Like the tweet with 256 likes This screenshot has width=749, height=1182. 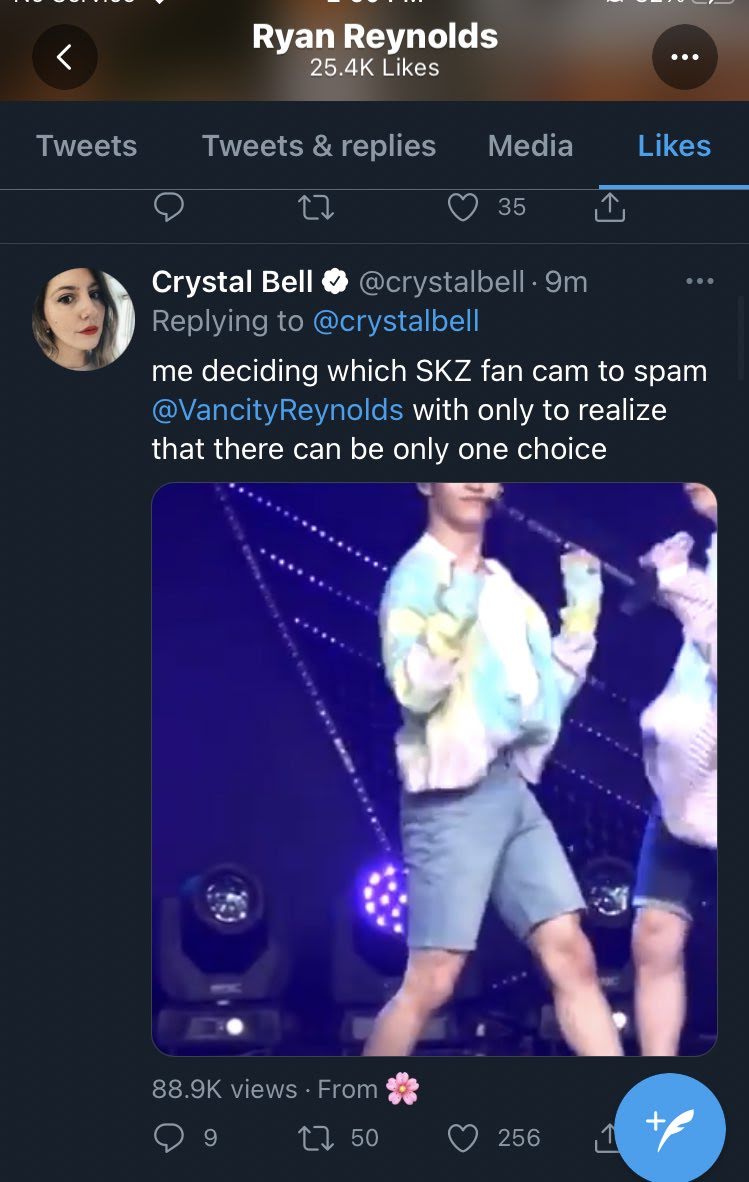[x=463, y=1138]
